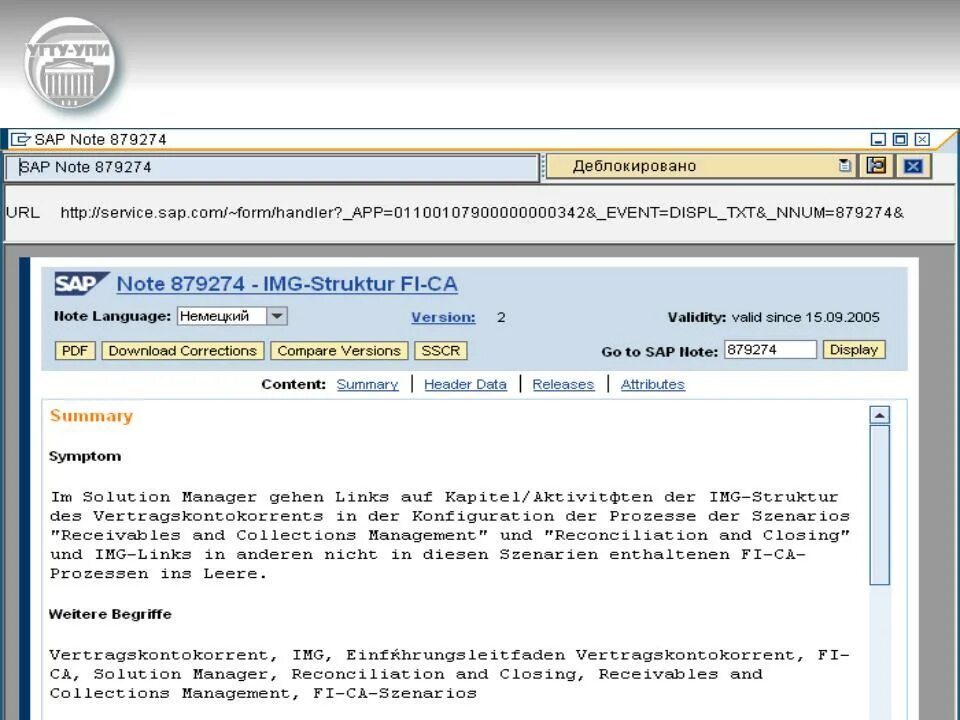This screenshot has height=720, width=960.
Task: Click the Немецкий language combo box
Action: [232, 316]
